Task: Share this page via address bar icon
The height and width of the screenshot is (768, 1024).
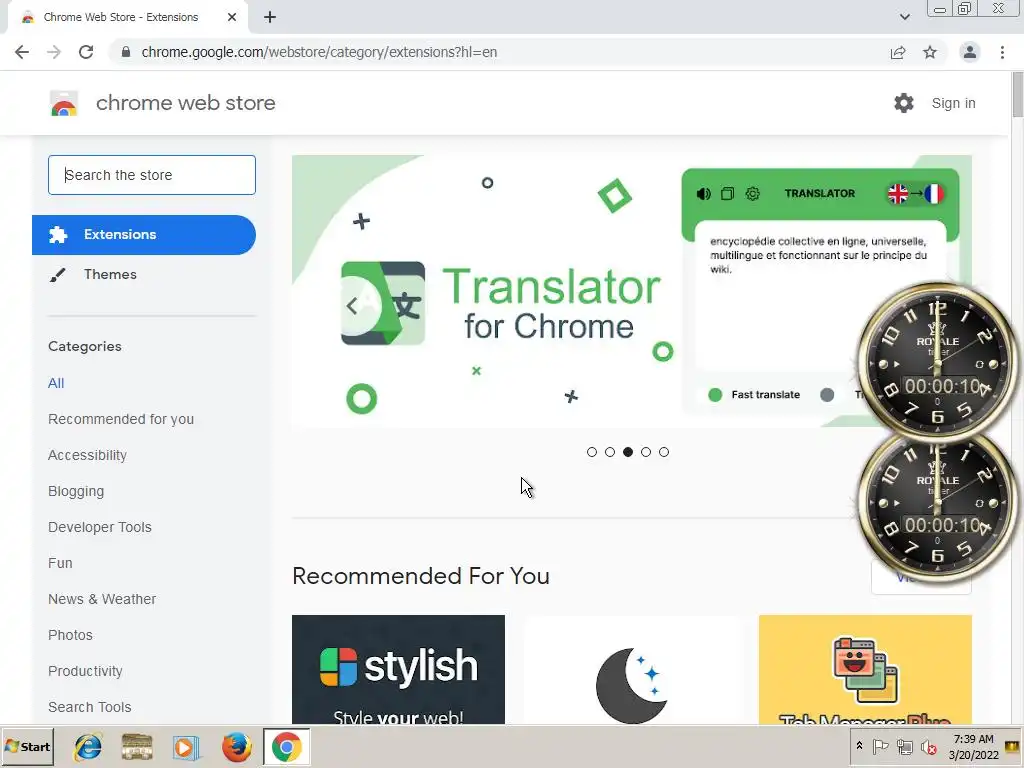Action: pos(898,52)
